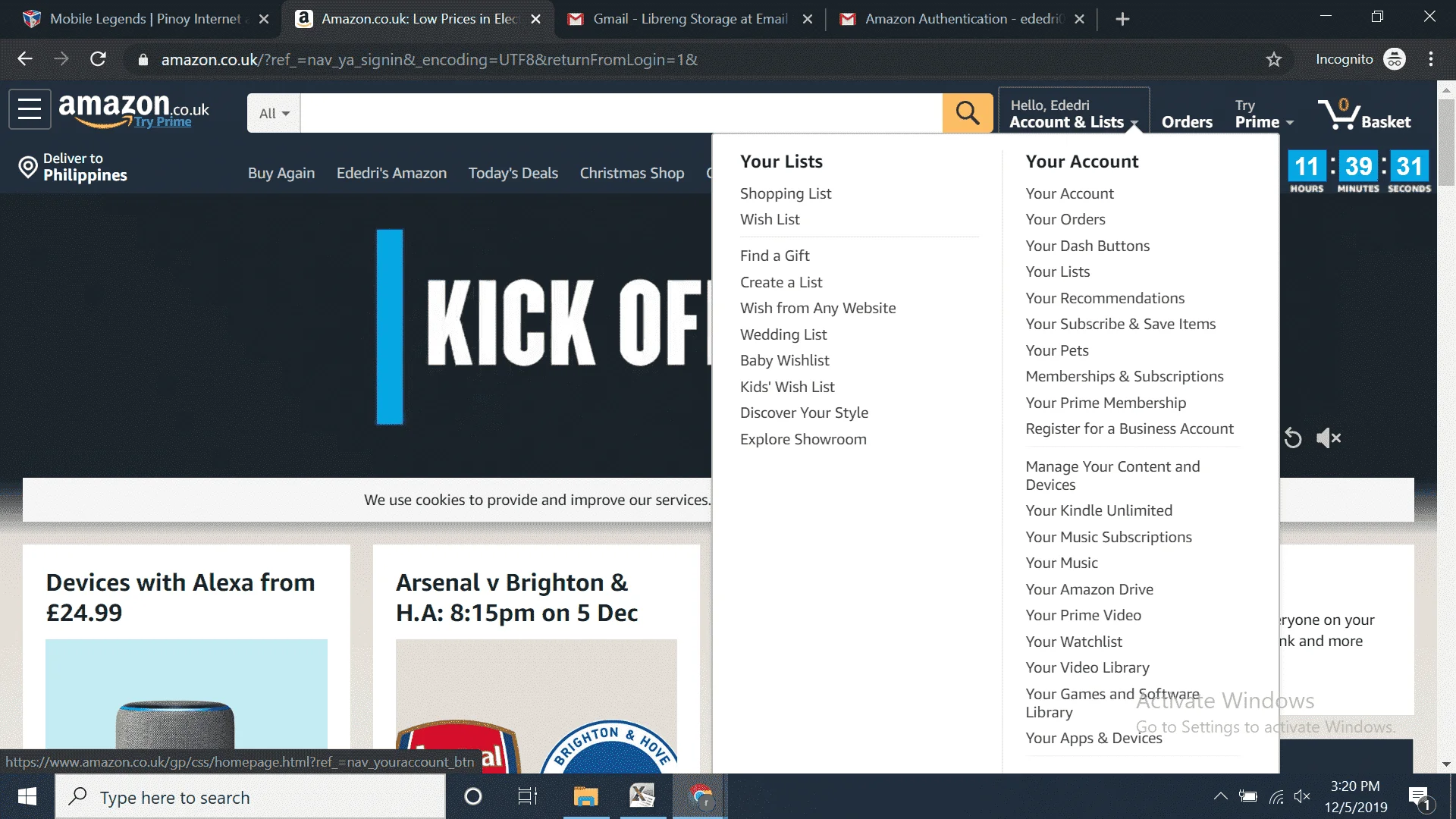
Task: Open Wish from Any Website
Action: tap(817, 308)
